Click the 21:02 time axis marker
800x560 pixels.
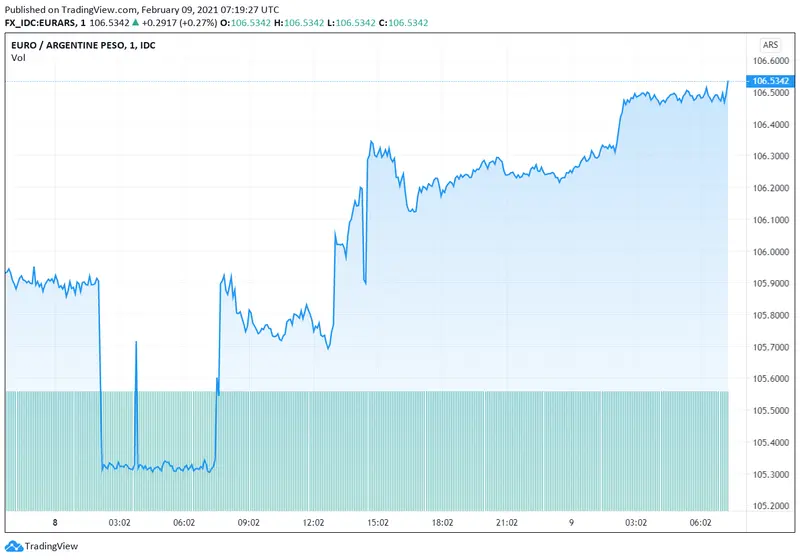[507, 521]
